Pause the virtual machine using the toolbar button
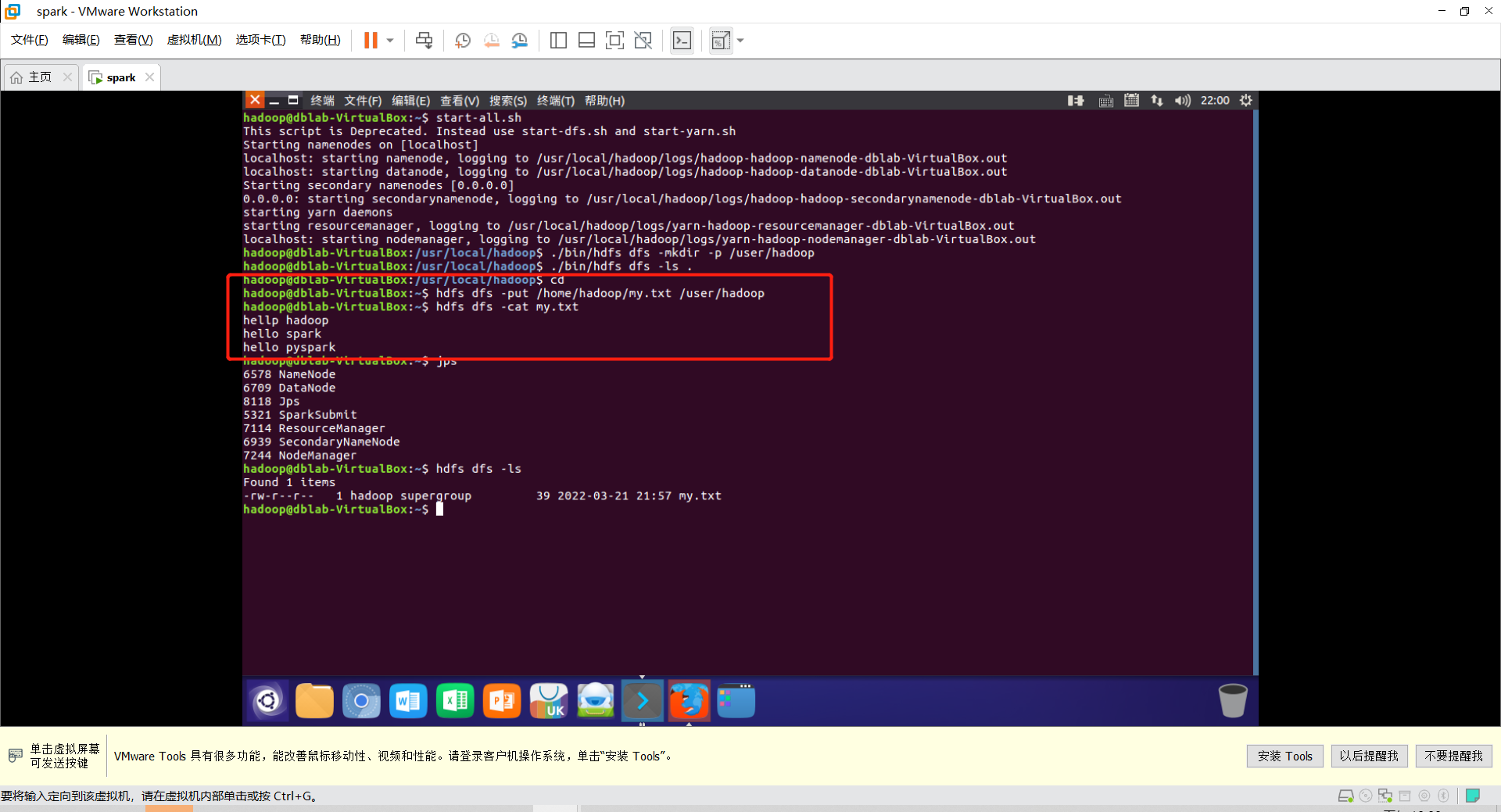Screen dimensions: 1501x812 (371, 40)
